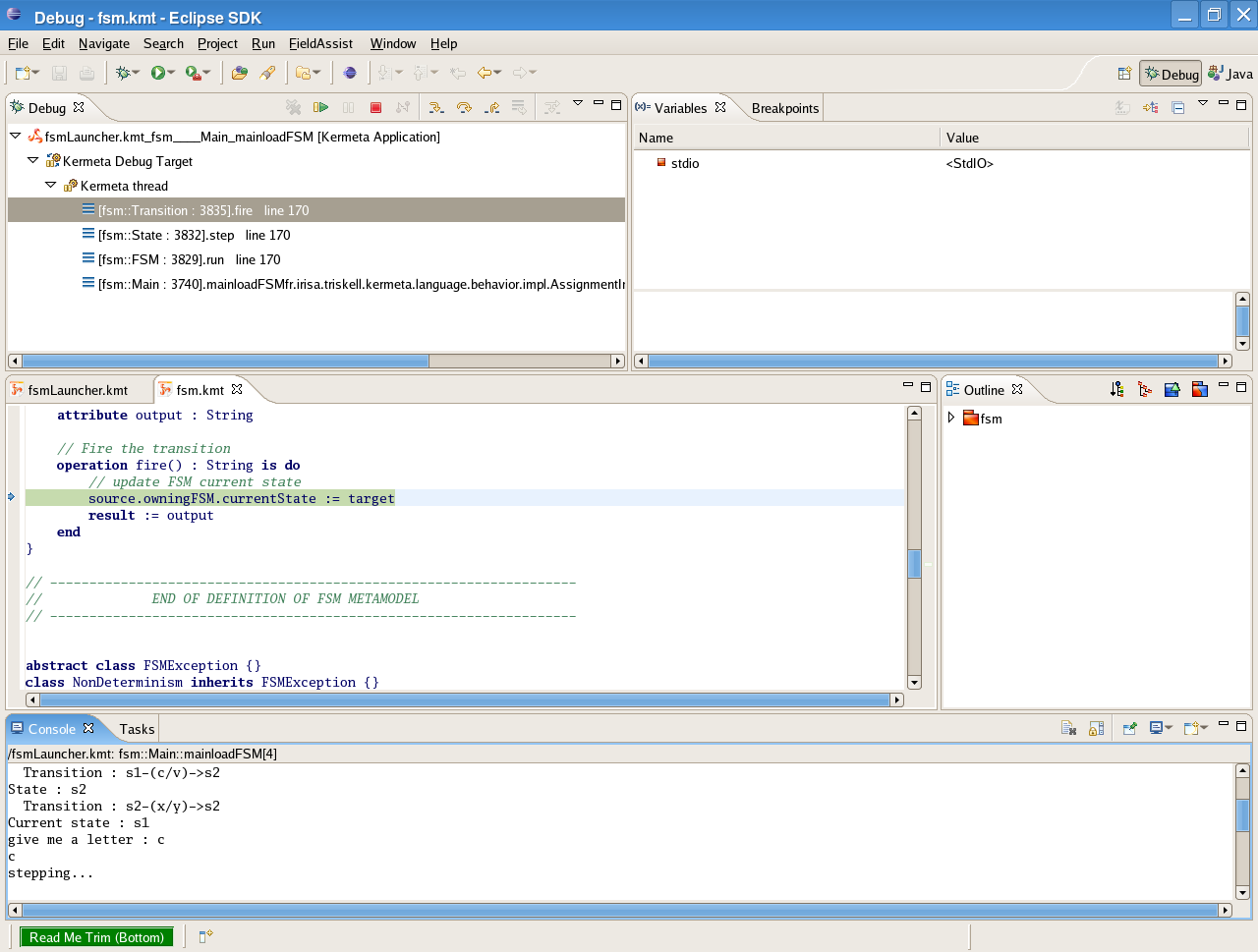
Task: Toggle the red hierarchy icon in Outline view
Action: pyautogui.click(x=1144, y=389)
